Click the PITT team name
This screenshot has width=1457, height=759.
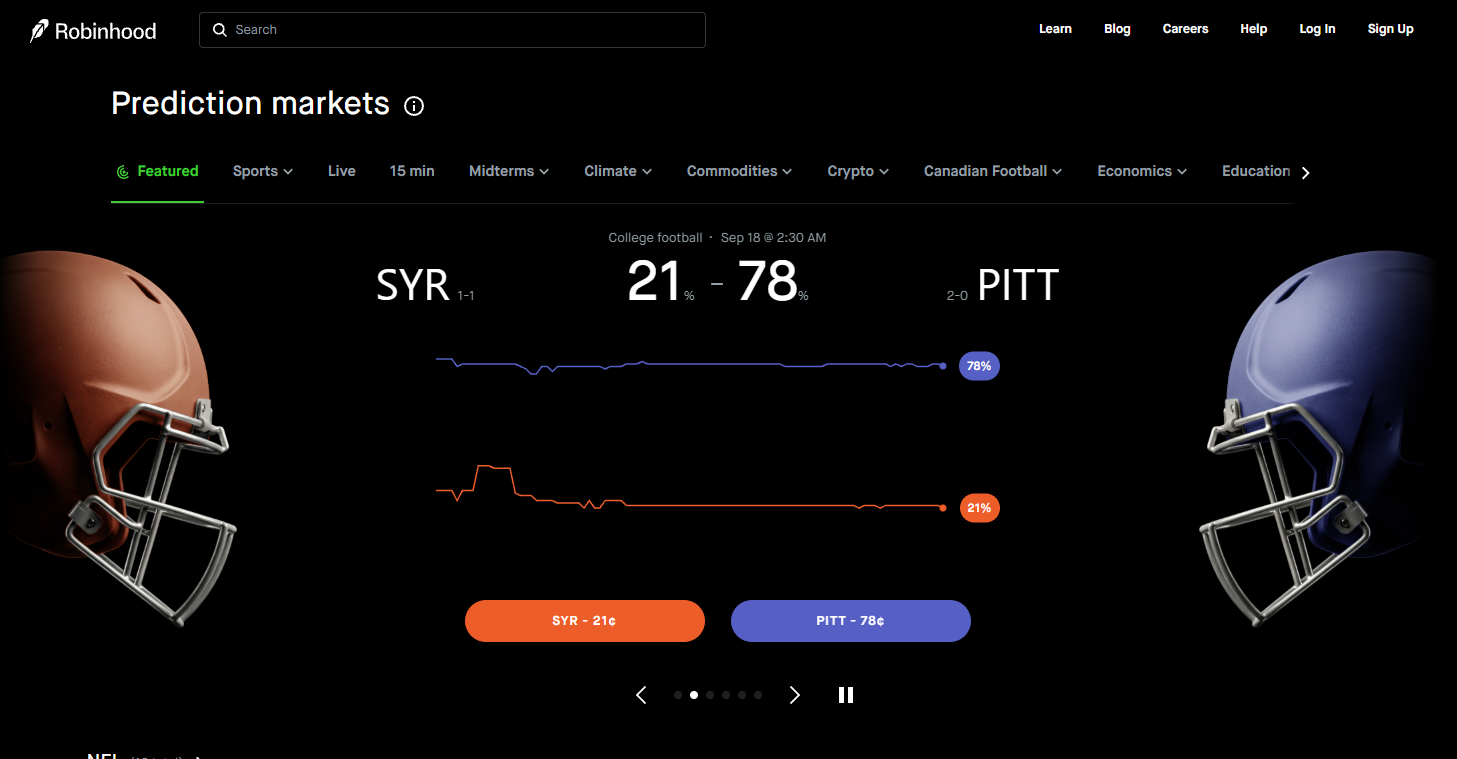1018,285
